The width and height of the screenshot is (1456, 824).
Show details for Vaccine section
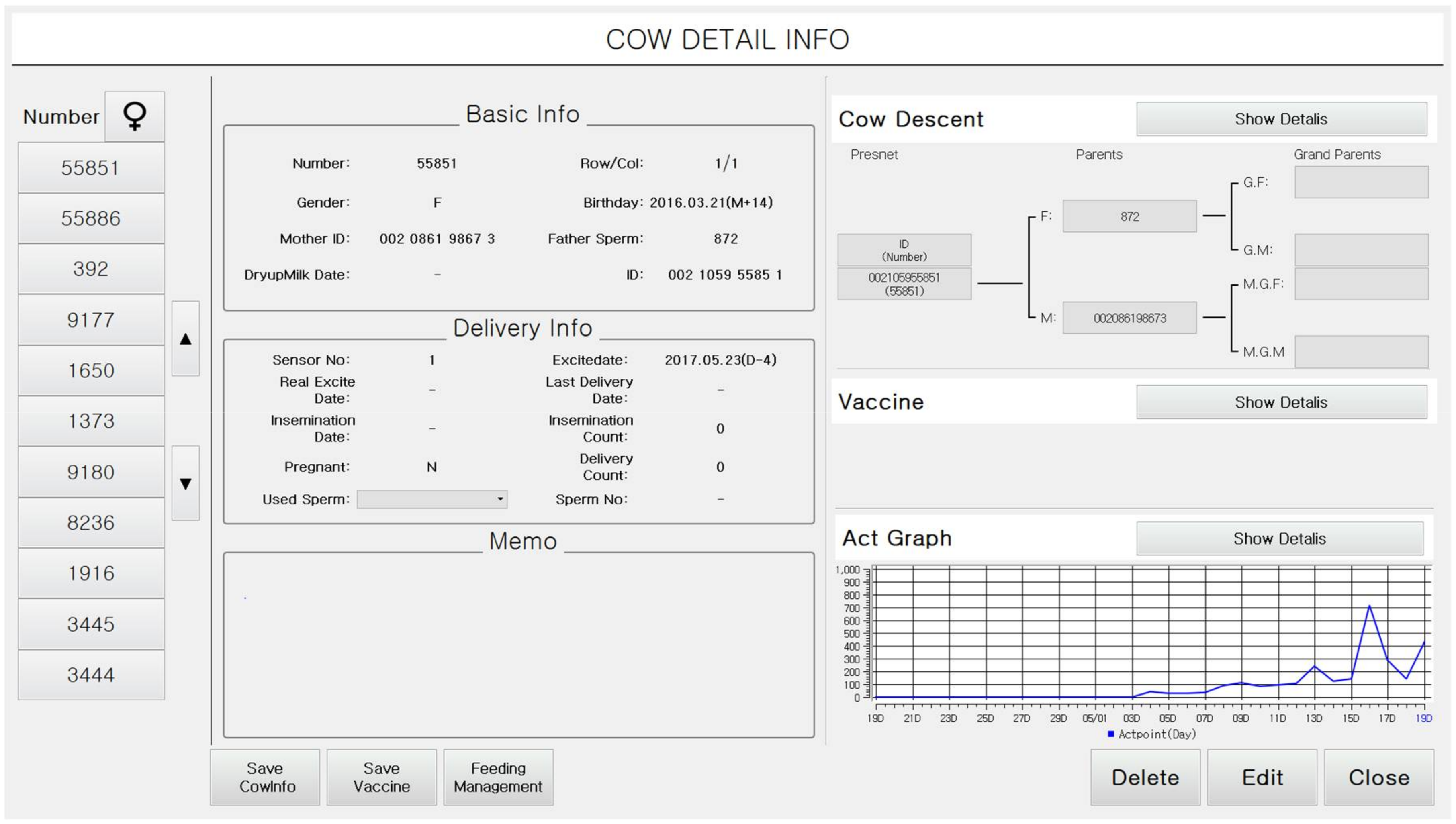point(1281,402)
